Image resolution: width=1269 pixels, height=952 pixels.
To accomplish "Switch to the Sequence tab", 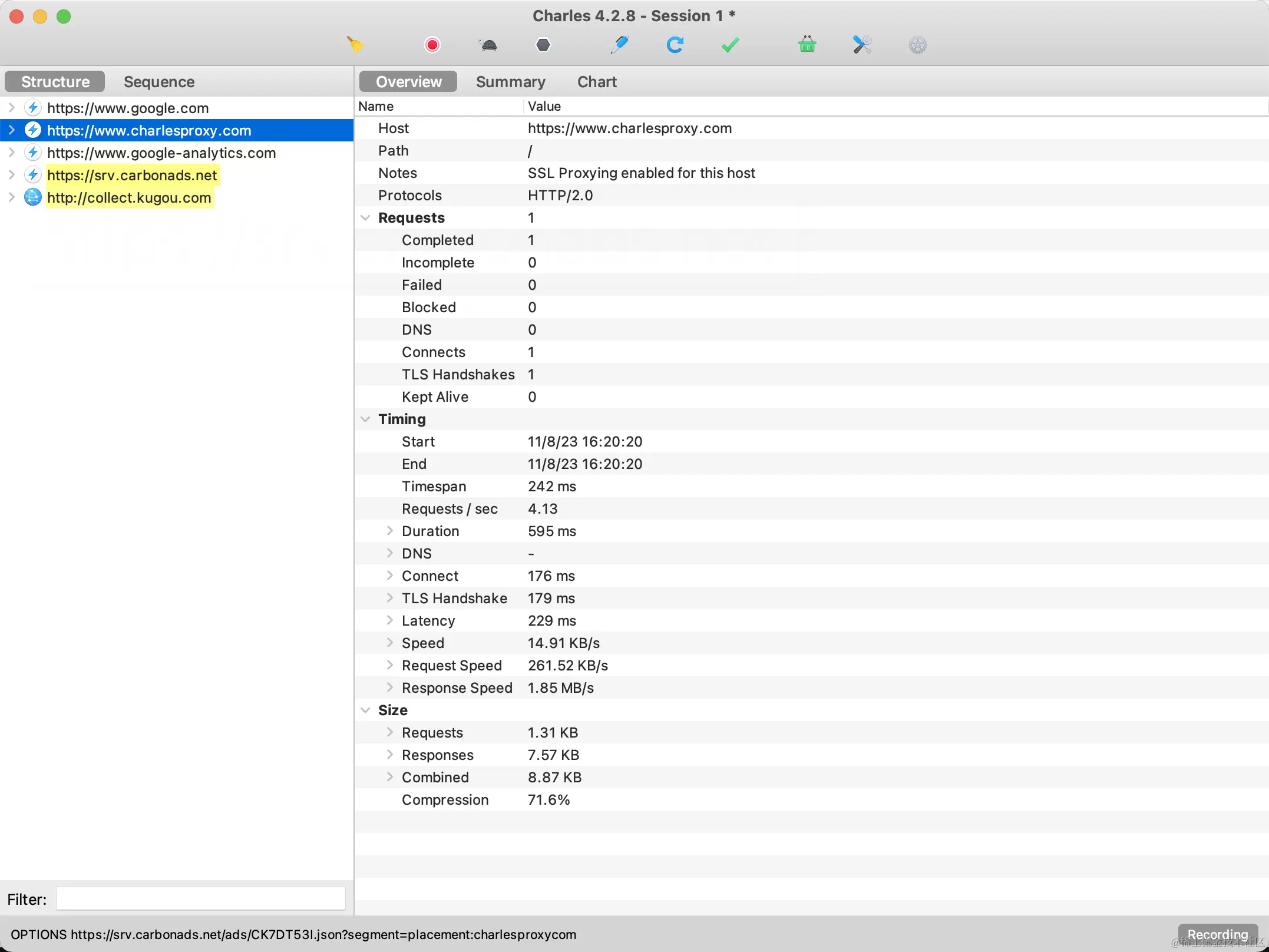I will pyautogui.click(x=159, y=82).
